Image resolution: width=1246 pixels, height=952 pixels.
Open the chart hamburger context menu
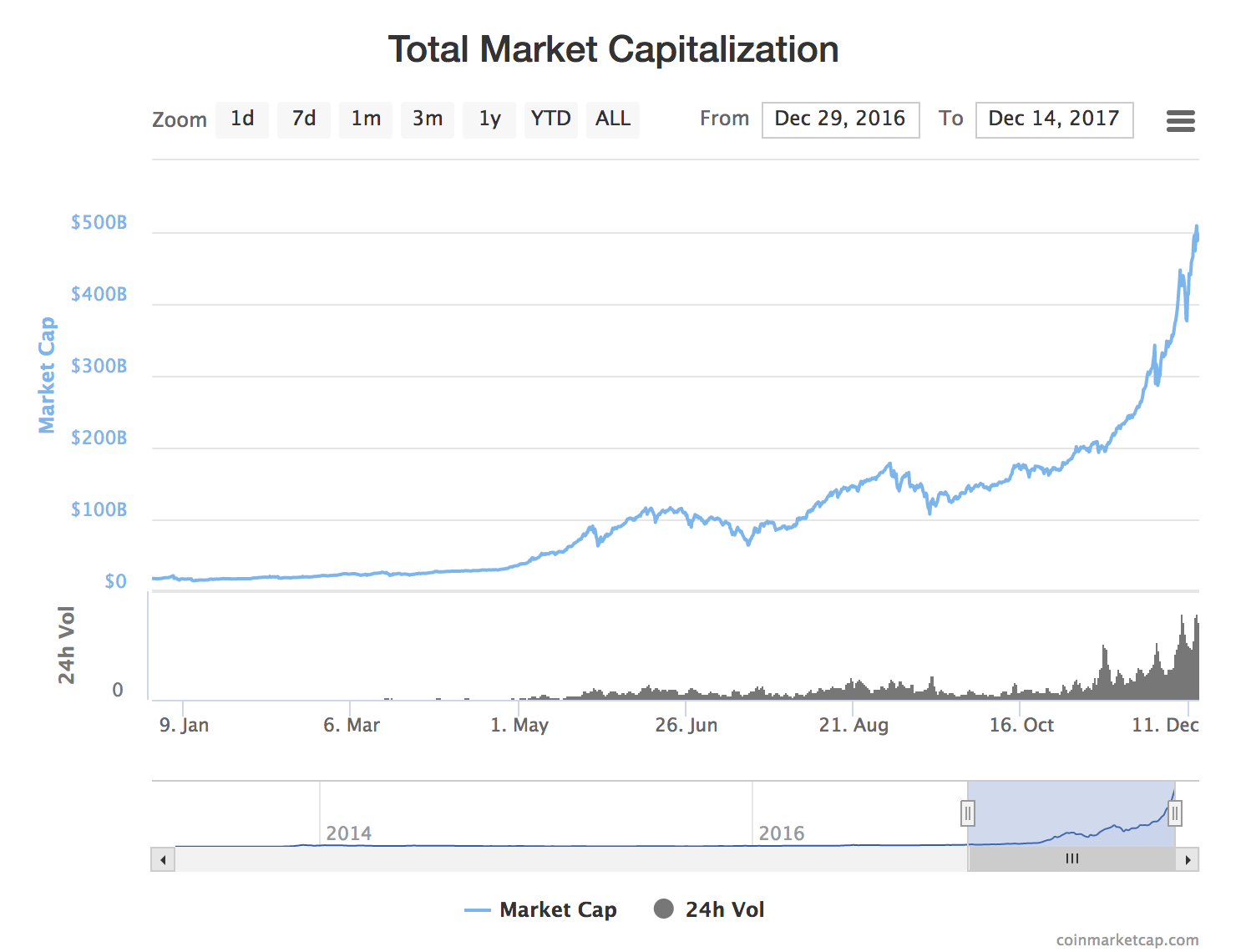(x=1180, y=121)
